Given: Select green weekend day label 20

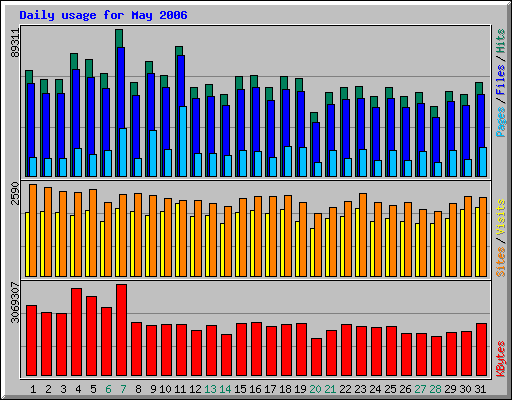Looking at the screenshot, I should point(315,389).
